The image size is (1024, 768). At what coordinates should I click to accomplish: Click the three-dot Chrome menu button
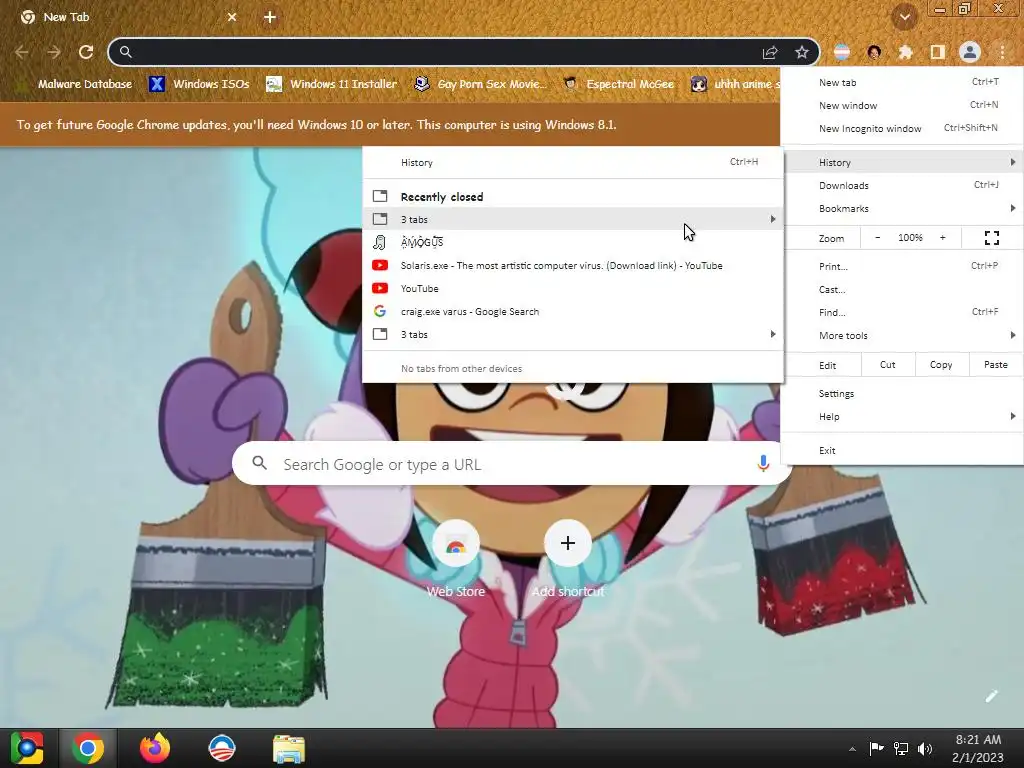click(x=1002, y=52)
